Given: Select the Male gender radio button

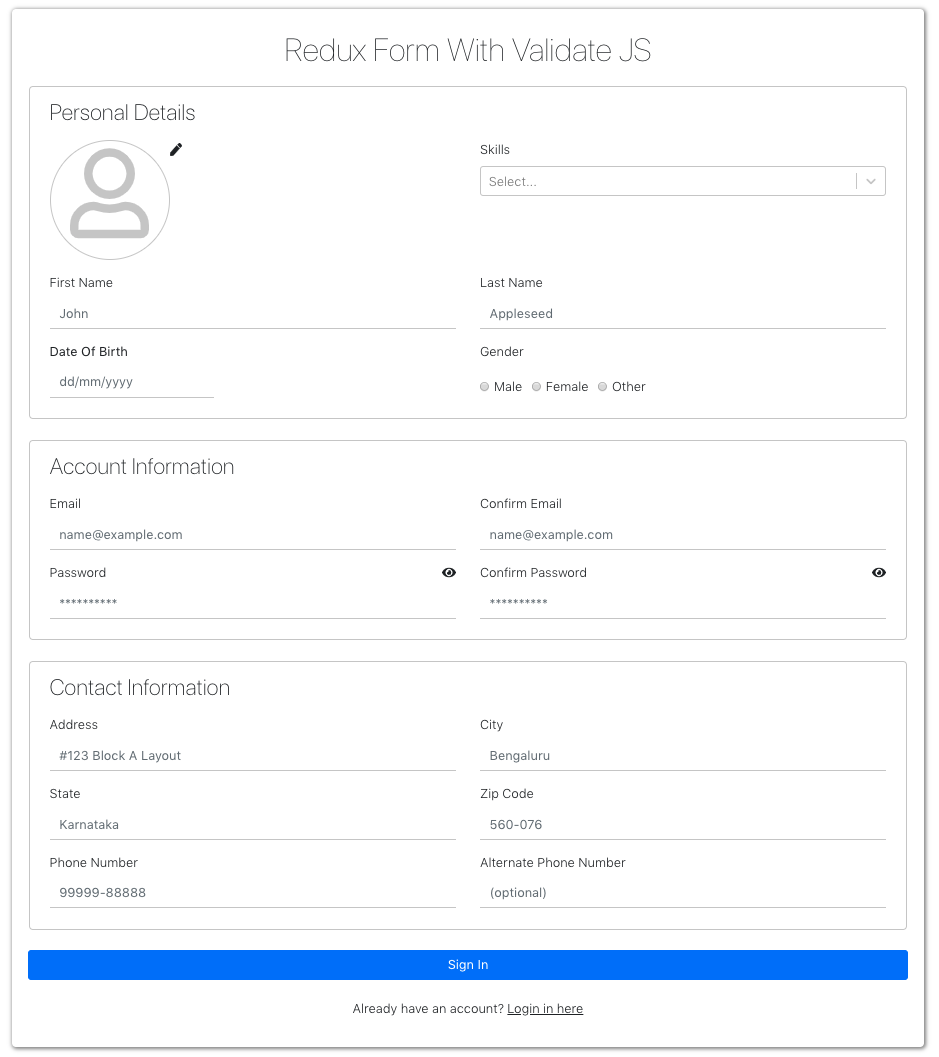Looking at the screenshot, I should [x=484, y=387].
